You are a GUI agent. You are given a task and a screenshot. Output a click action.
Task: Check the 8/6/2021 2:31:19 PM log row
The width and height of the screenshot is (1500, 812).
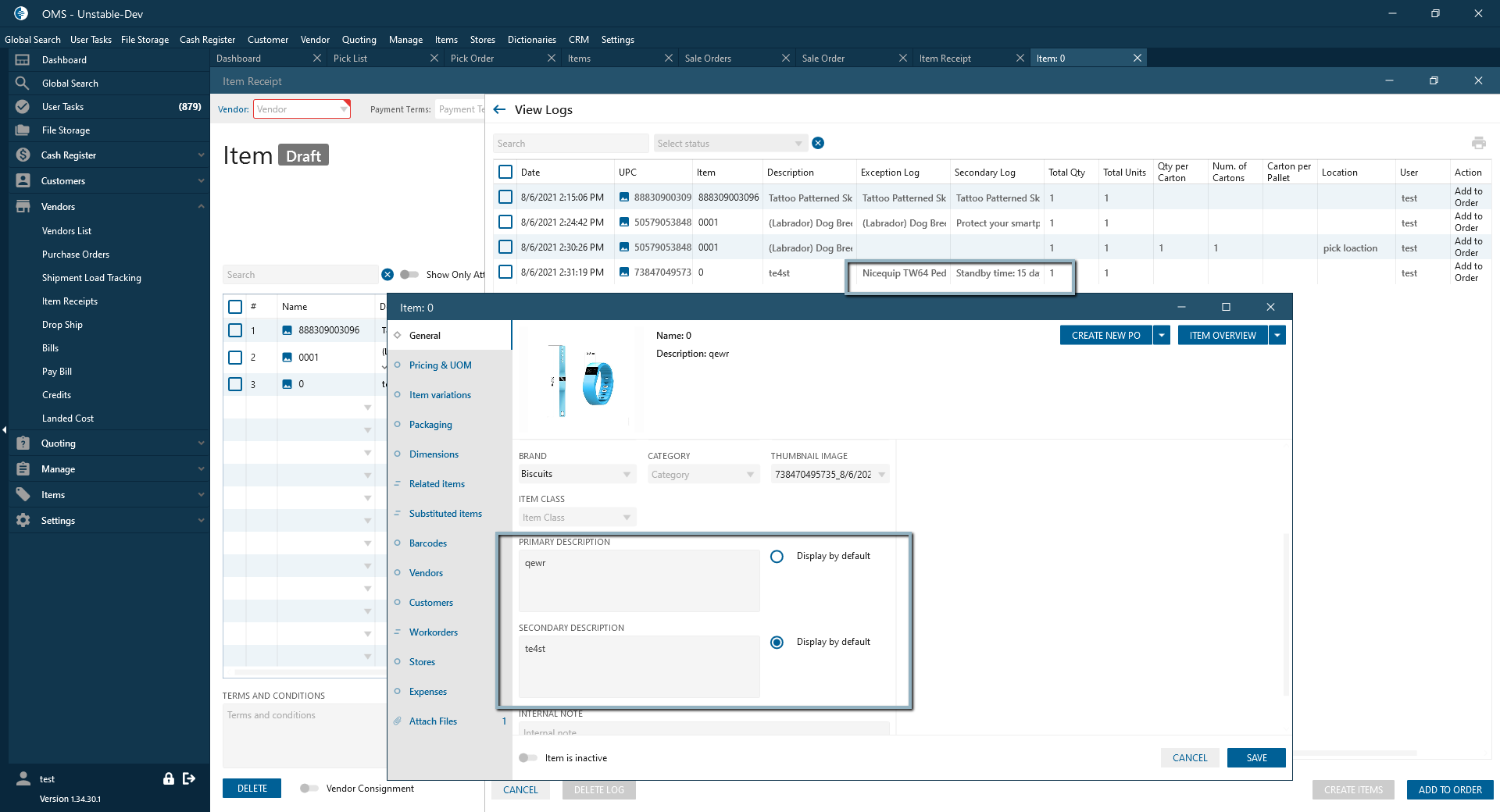(505, 272)
